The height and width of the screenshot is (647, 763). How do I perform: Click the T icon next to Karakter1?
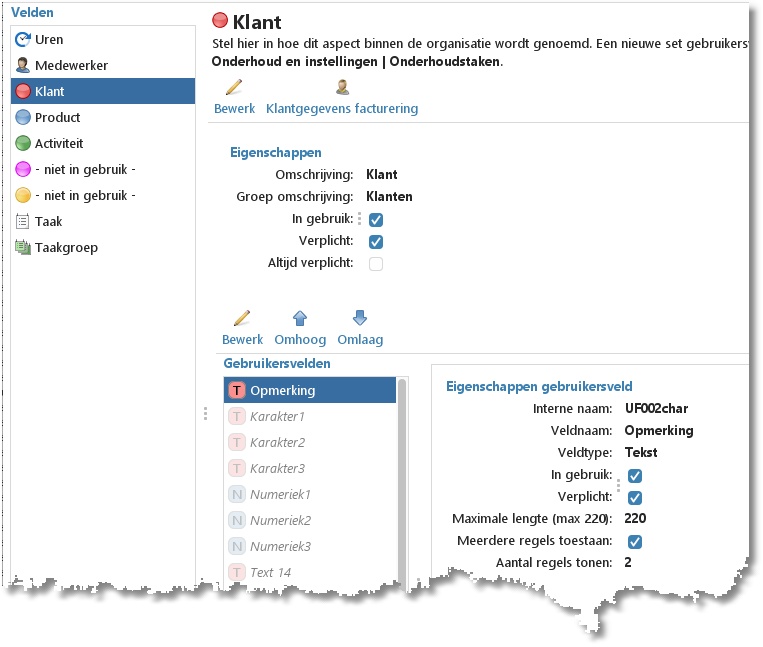237,416
